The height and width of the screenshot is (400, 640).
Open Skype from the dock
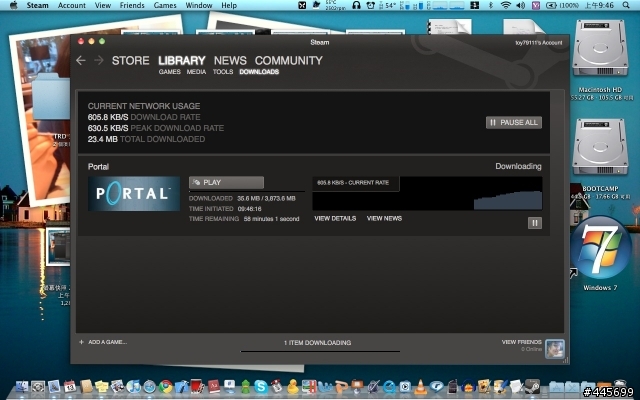click(x=261, y=386)
